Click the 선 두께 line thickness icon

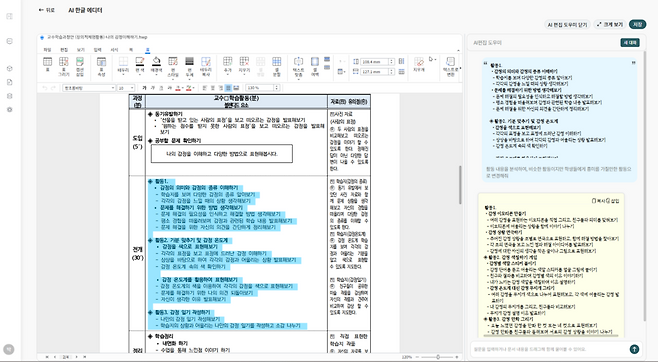tap(189, 62)
